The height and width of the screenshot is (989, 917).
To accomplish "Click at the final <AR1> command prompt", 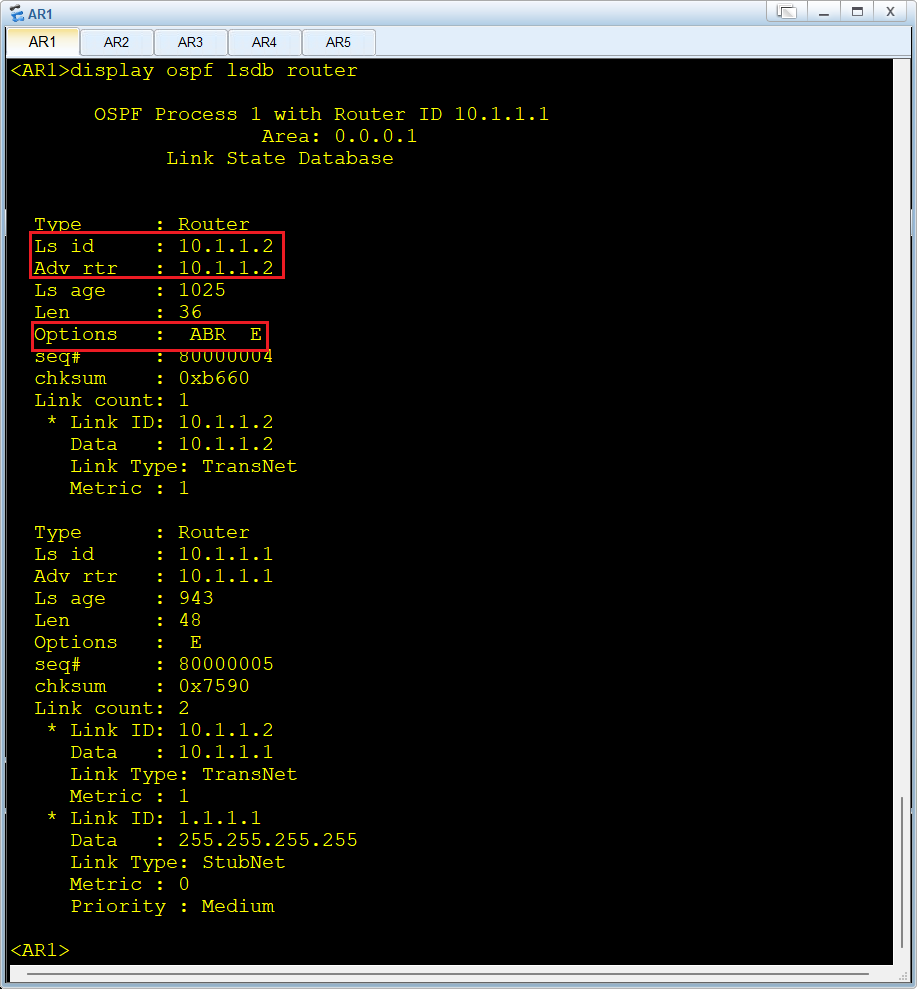I will click(x=40, y=950).
